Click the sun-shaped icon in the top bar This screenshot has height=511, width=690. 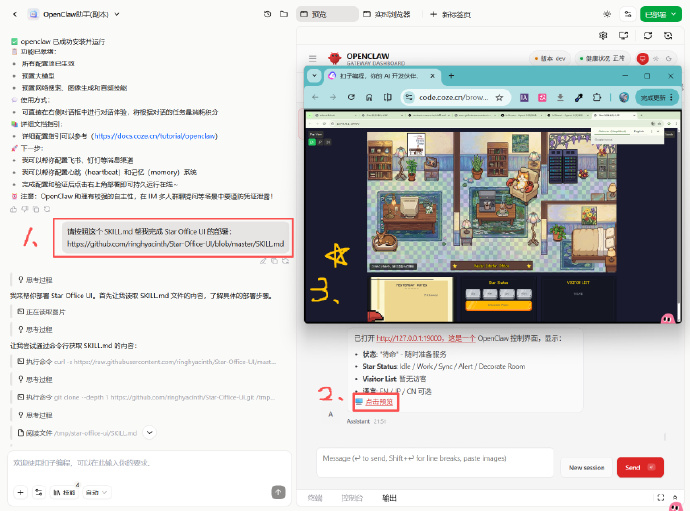[x=607, y=14]
